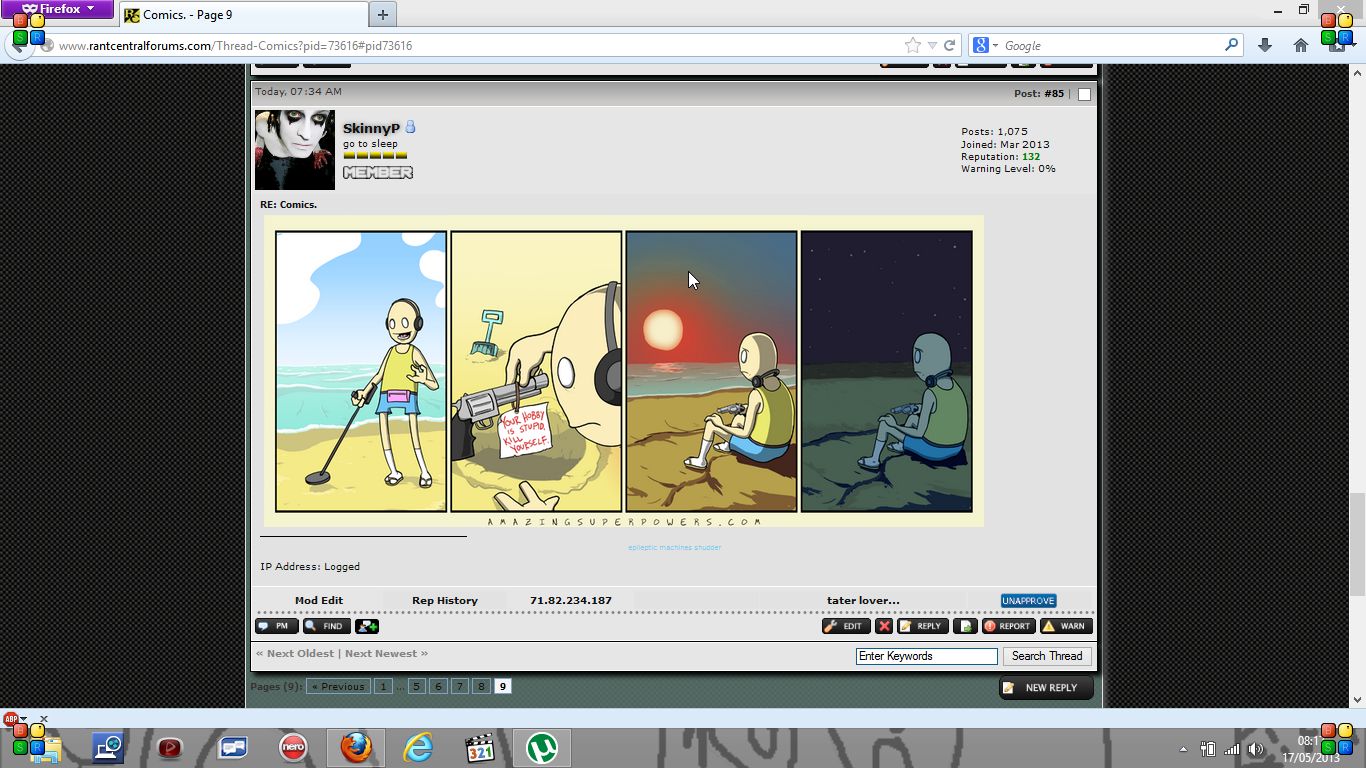Click the tater lover... link
This screenshot has width=1366, height=768.
(863, 600)
